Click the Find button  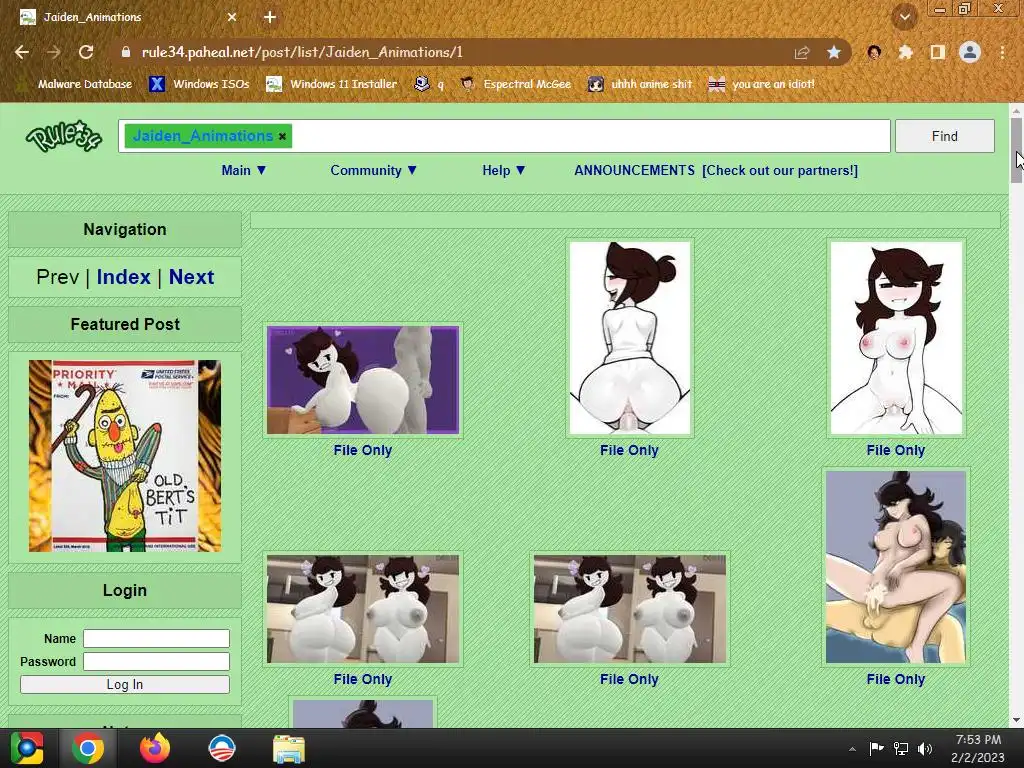(x=944, y=136)
